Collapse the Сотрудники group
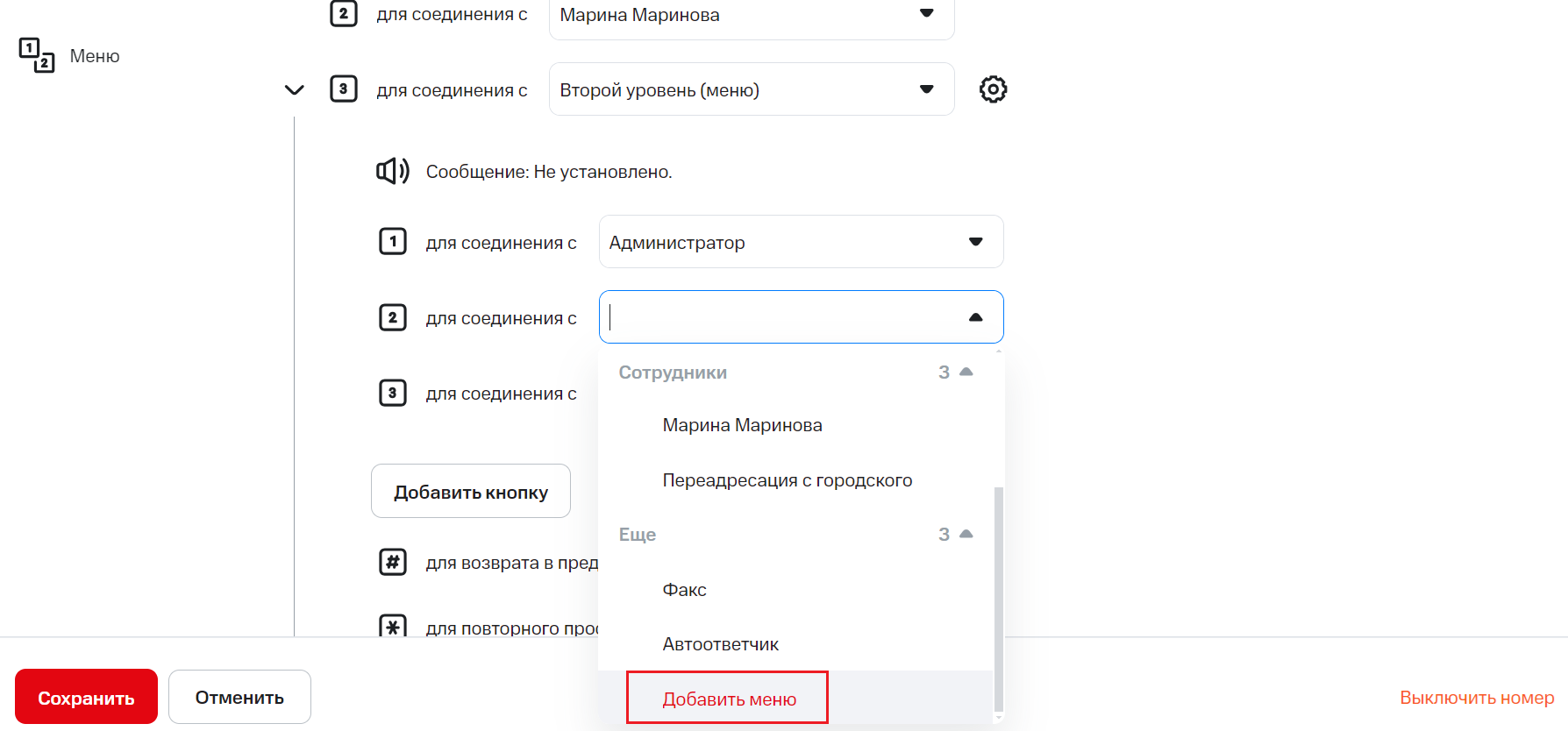This screenshot has height=731, width=1568. (966, 373)
